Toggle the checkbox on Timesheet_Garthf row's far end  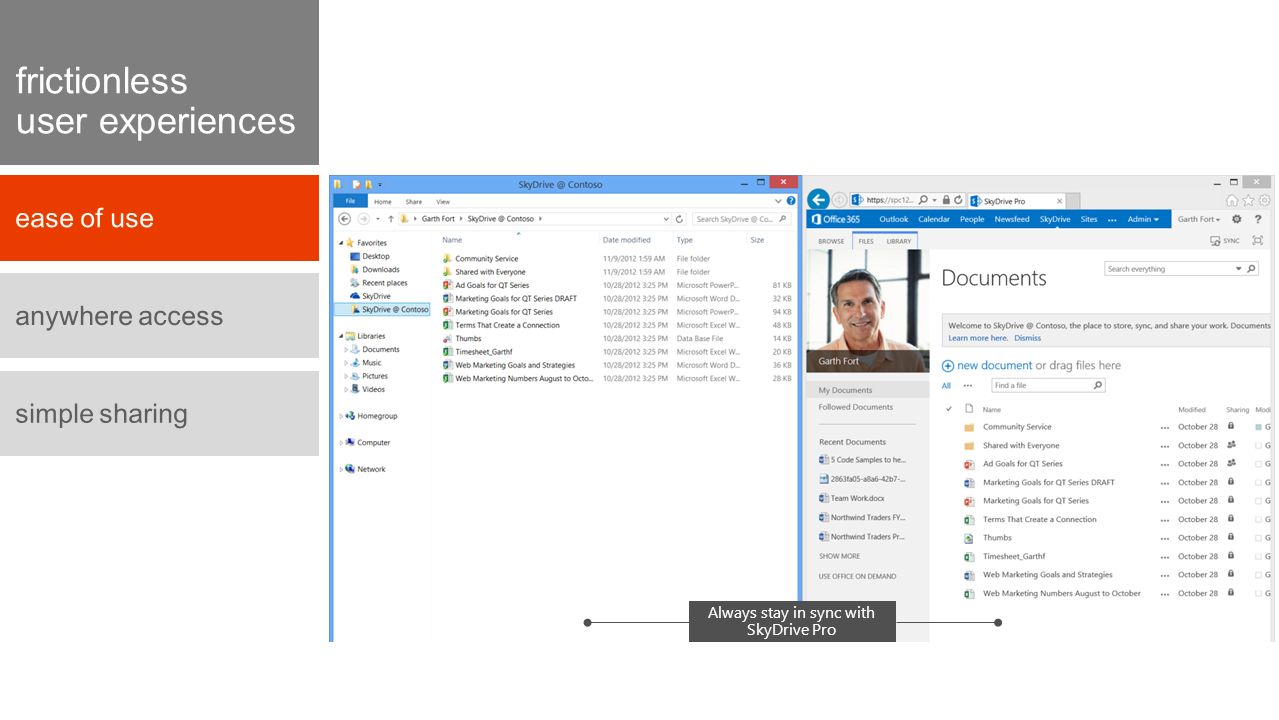(x=1258, y=557)
